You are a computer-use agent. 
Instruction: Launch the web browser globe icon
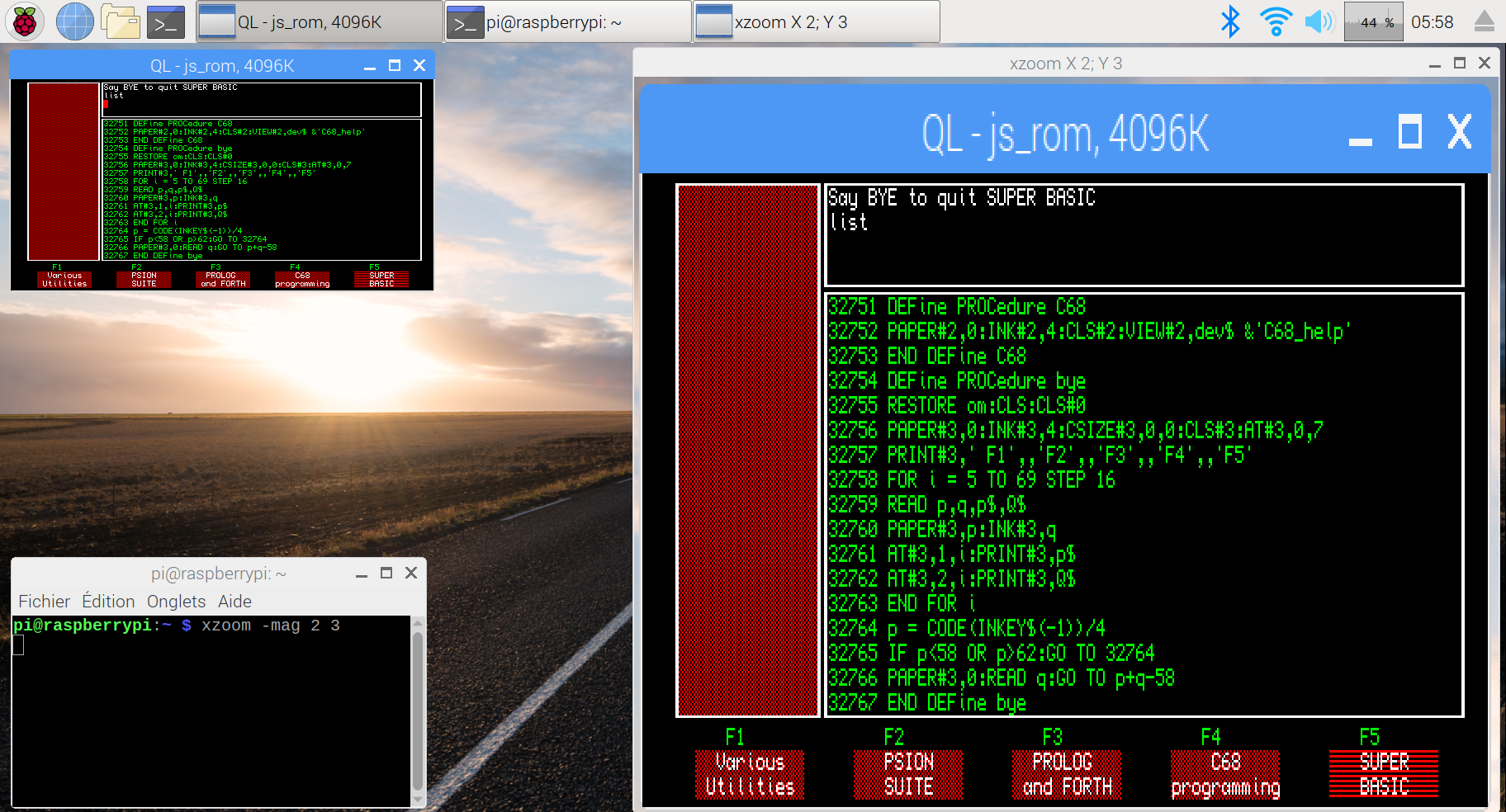[x=74, y=21]
